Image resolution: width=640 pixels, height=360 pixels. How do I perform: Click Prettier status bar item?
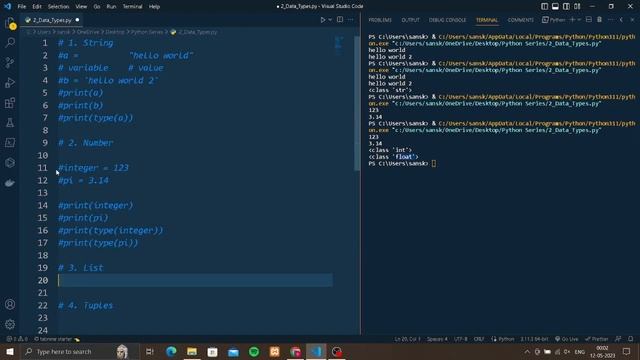click(x=596, y=339)
